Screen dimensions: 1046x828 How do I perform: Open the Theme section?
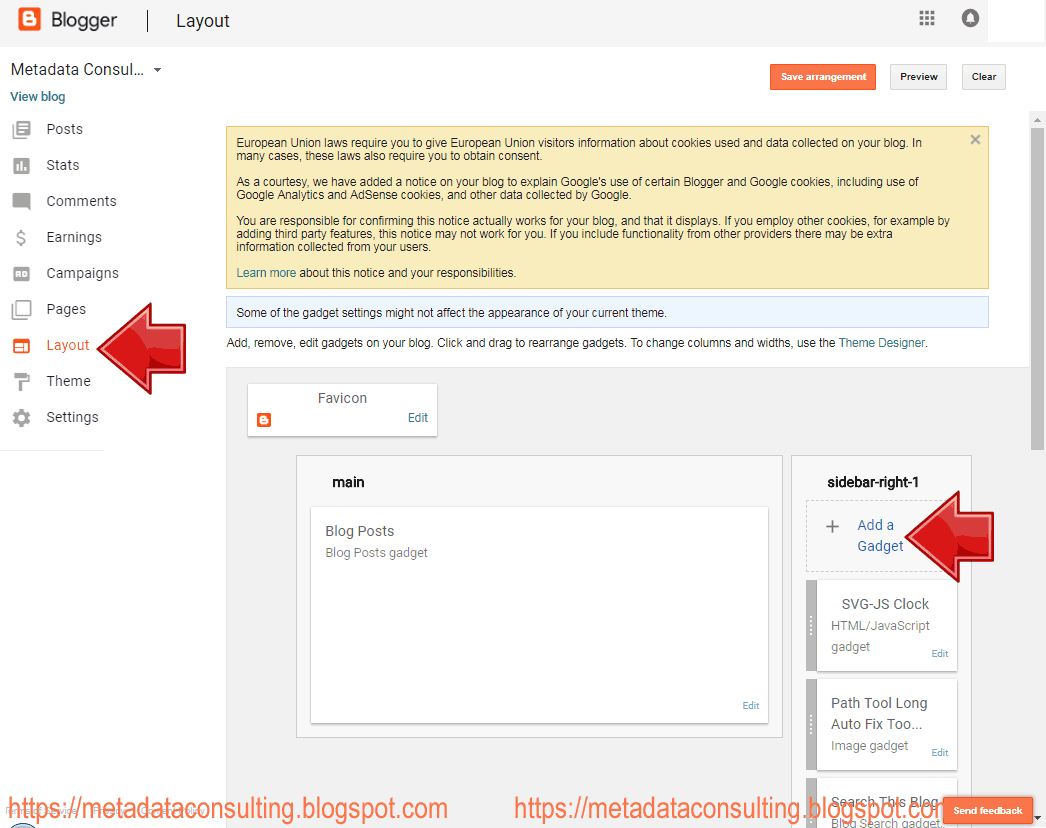click(68, 382)
